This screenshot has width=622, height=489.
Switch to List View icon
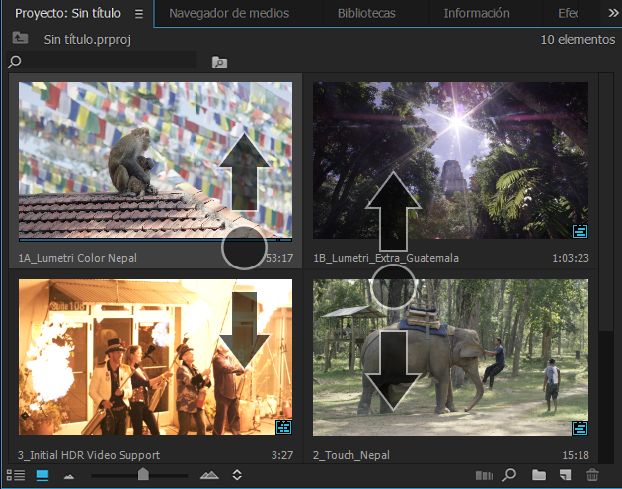[15, 475]
